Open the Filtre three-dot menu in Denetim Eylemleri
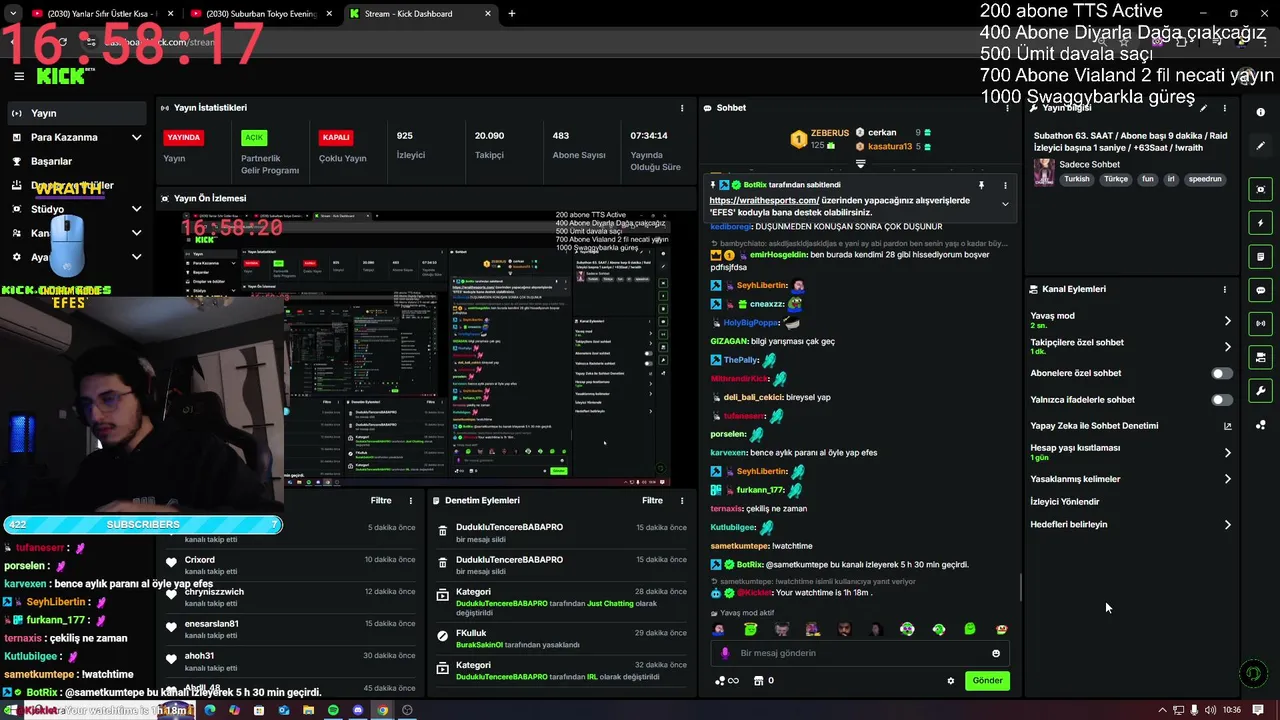This screenshot has width=1280, height=720. 682,500
